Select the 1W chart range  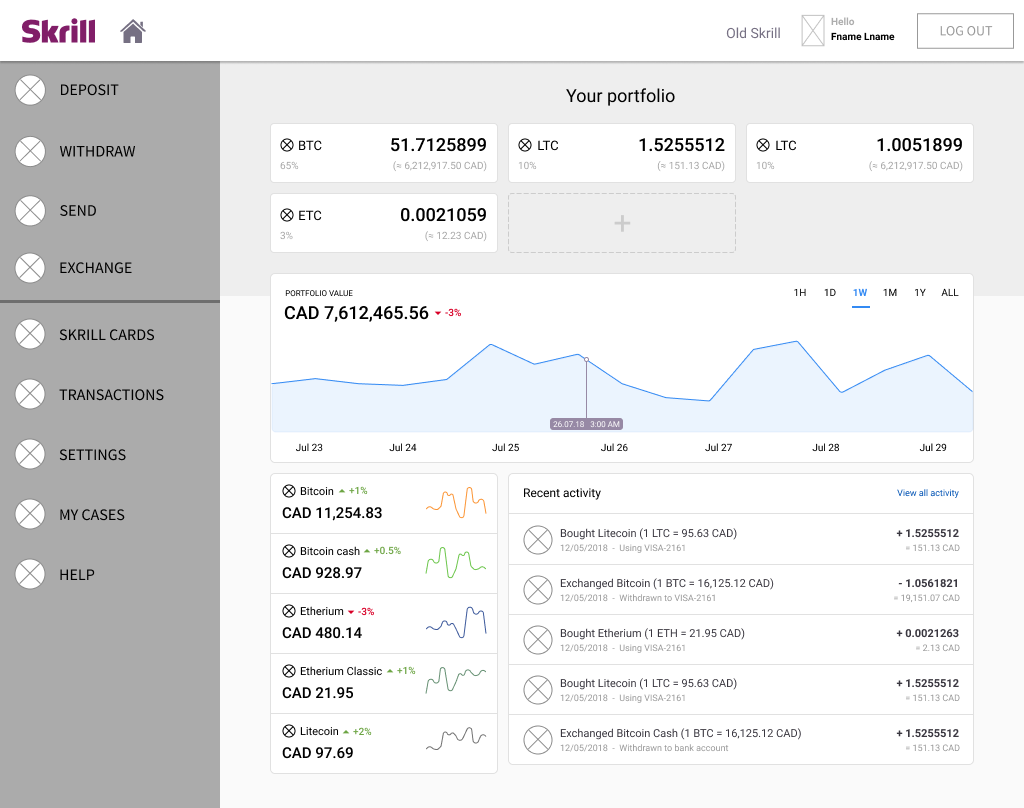[860, 293]
